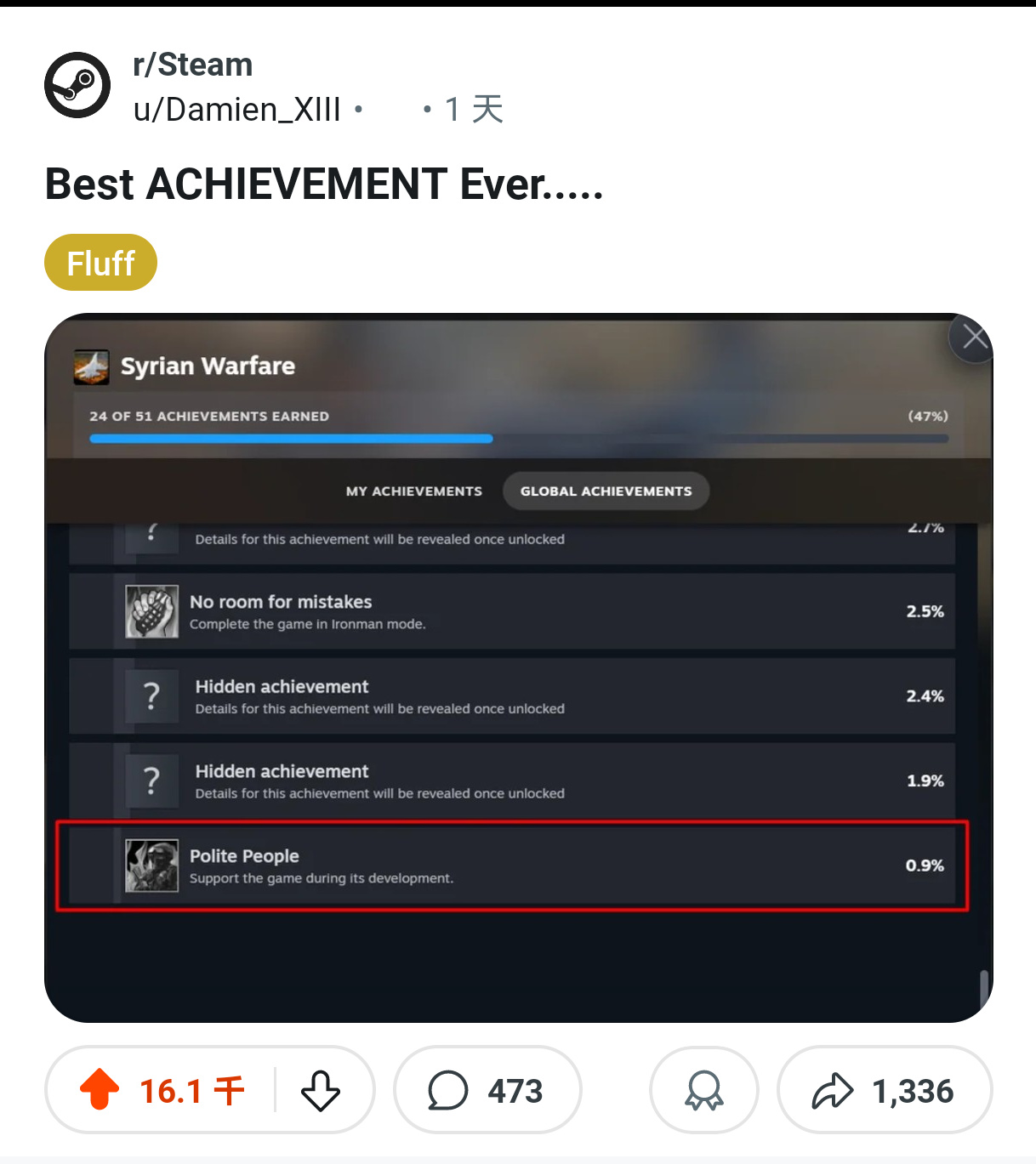Switch to the My Achievements tab
This screenshot has width=1036, height=1164.
coord(413,491)
